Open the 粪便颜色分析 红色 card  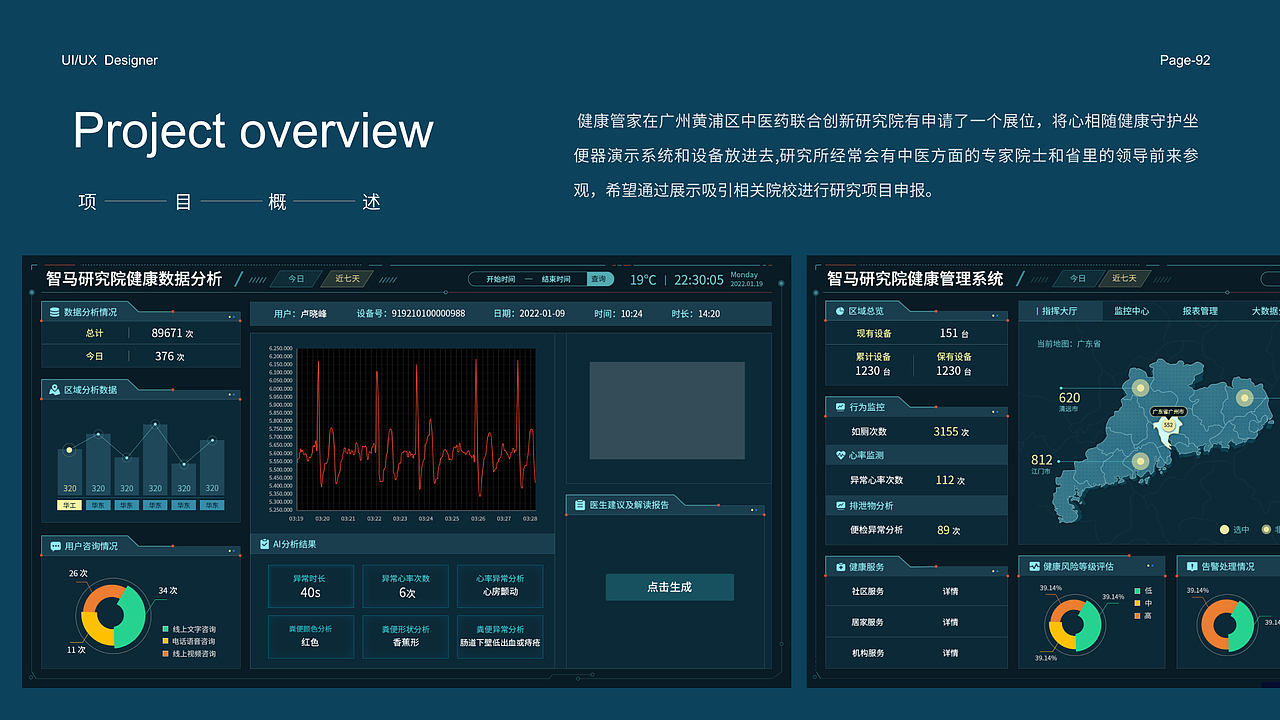pos(310,637)
